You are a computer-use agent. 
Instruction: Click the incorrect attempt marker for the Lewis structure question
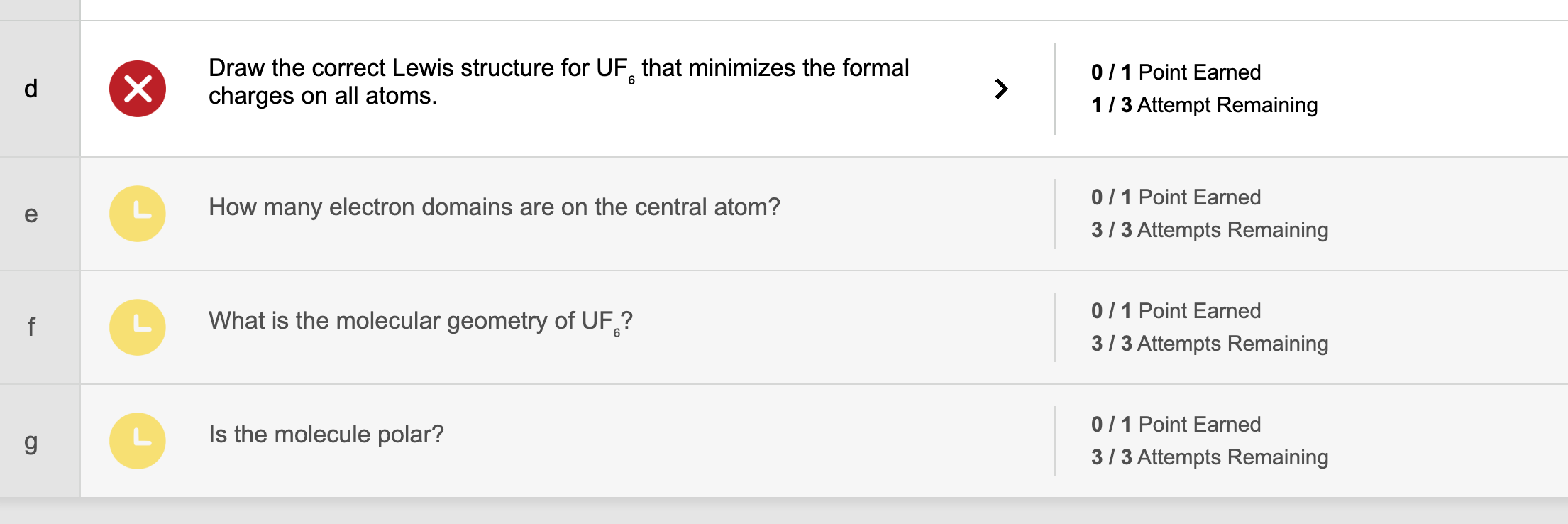coord(138,87)
